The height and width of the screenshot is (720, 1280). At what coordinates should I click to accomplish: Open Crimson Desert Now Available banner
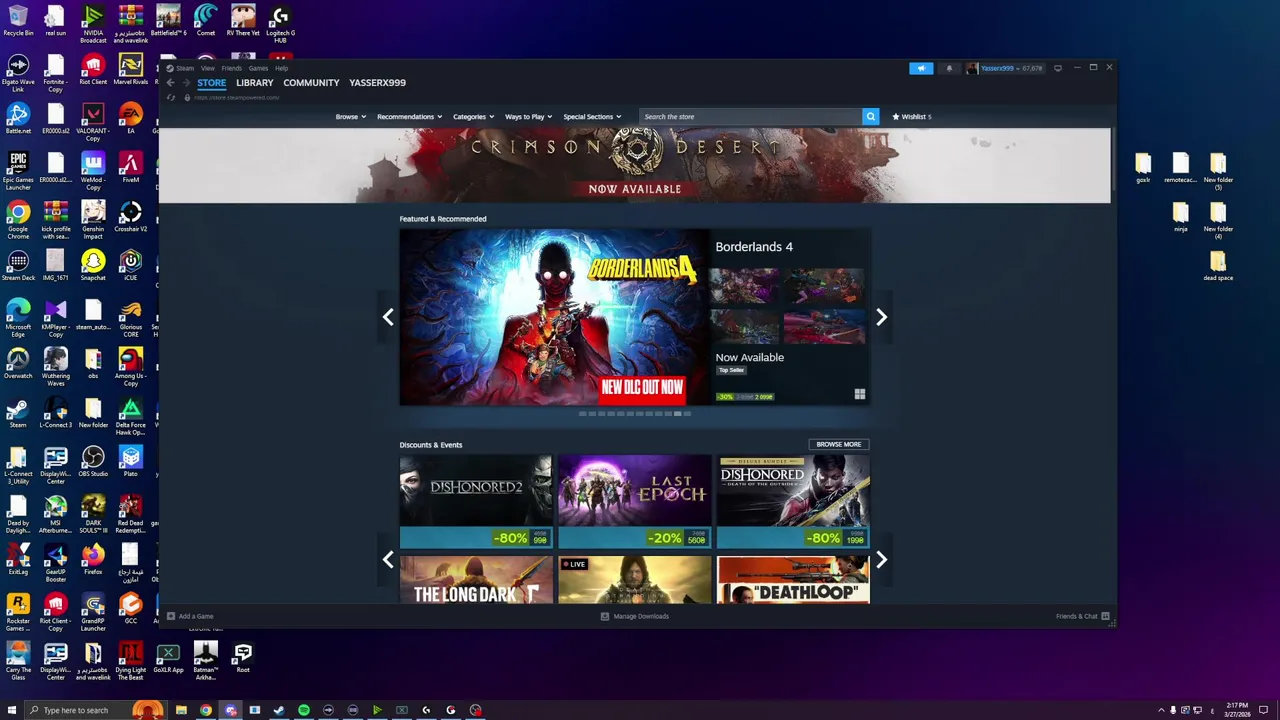(x=634, y=166)
